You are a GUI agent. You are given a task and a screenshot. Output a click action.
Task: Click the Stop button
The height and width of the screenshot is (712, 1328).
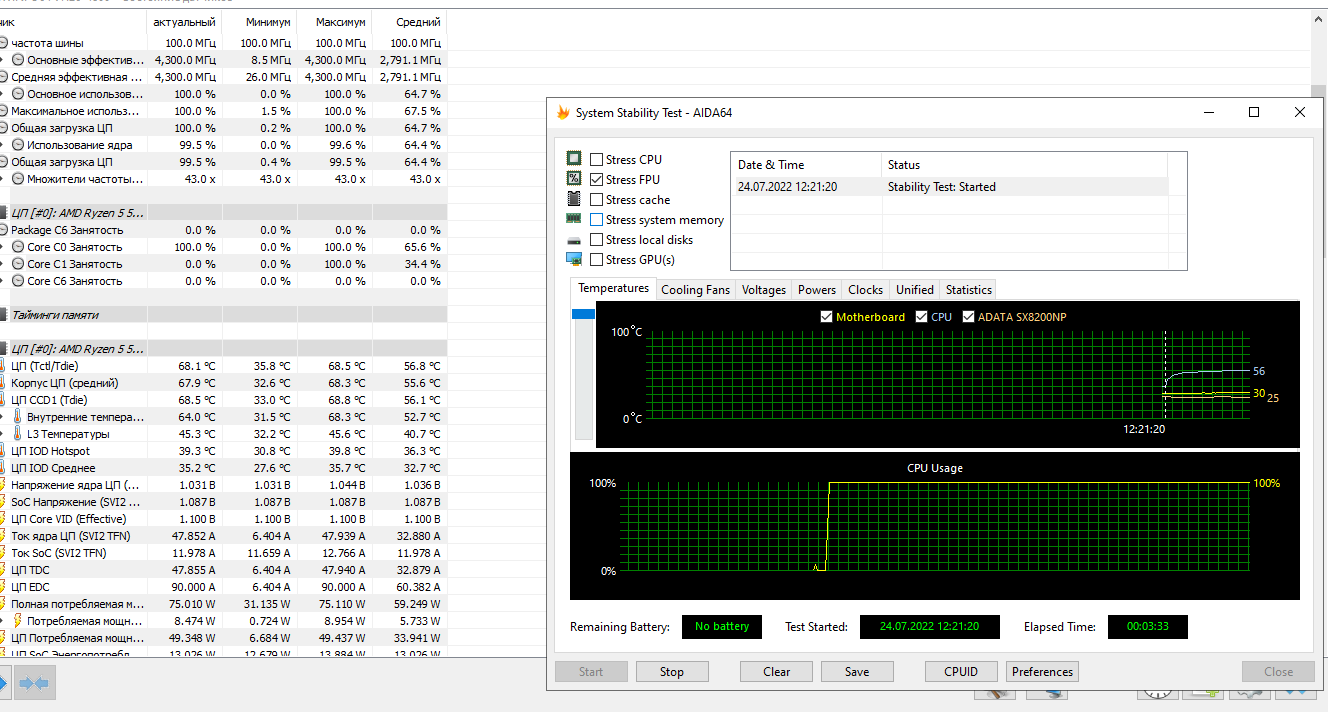(x=672, y=672)
